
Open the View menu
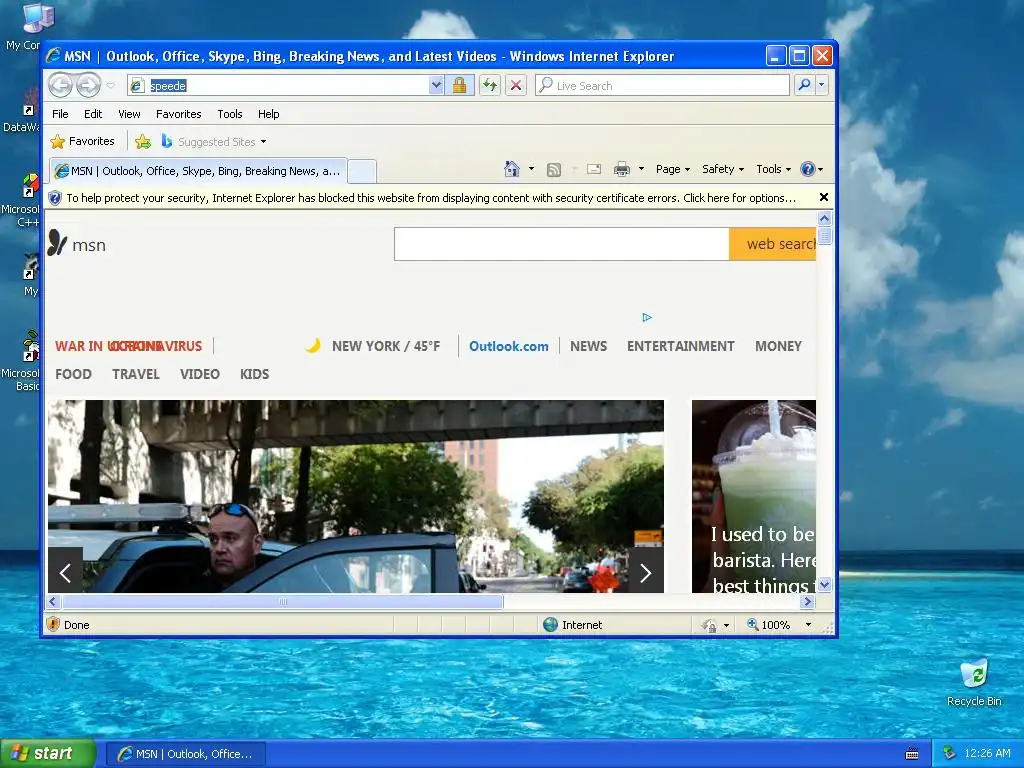point(129,114)
